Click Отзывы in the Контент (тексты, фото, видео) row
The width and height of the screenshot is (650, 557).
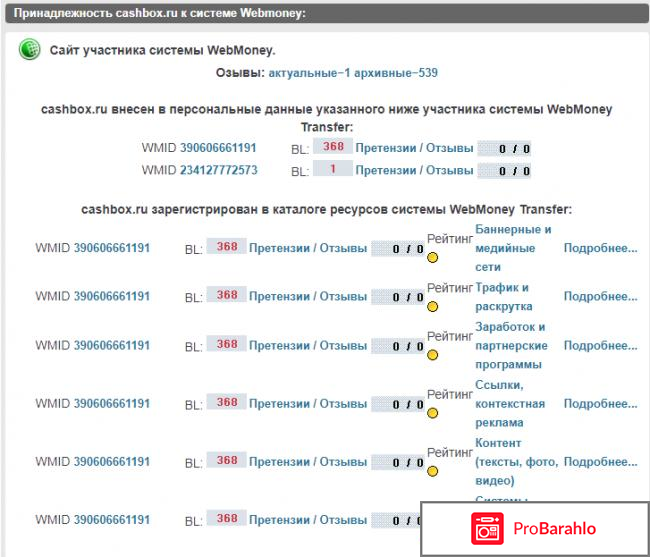[344, 462]
